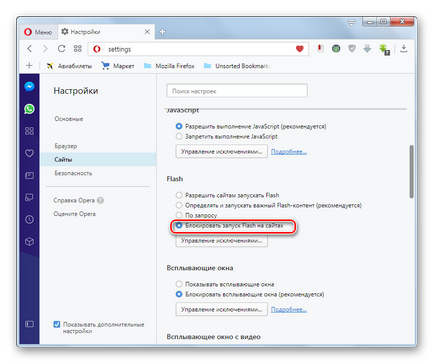The image size is (434, 364).
Task: Close the Настройки tab
Action: coord(147,32)
